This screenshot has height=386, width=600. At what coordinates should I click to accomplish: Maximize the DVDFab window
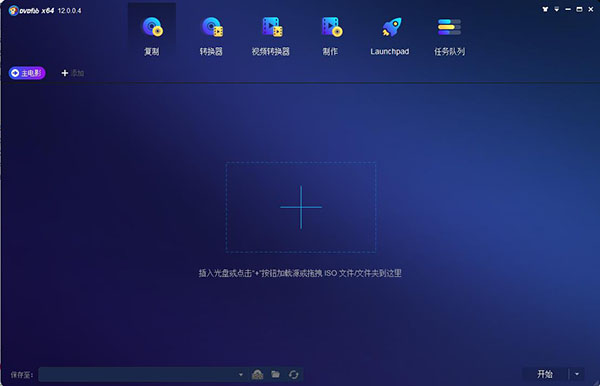click(x=579, y=9)
